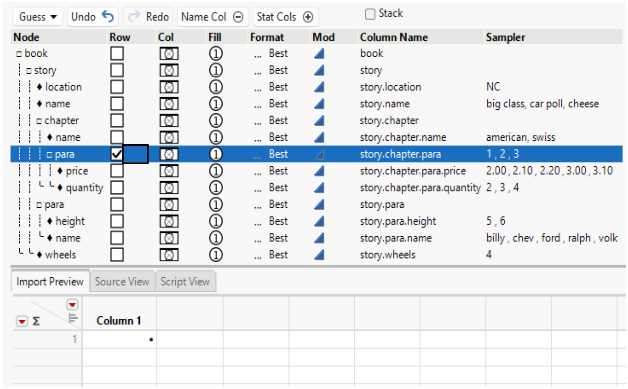The height and width of the screenshot is (389, 628).
Task: Click the Mod triangle icon in the story.chapter.para row
Action: [x=319, y=154]
